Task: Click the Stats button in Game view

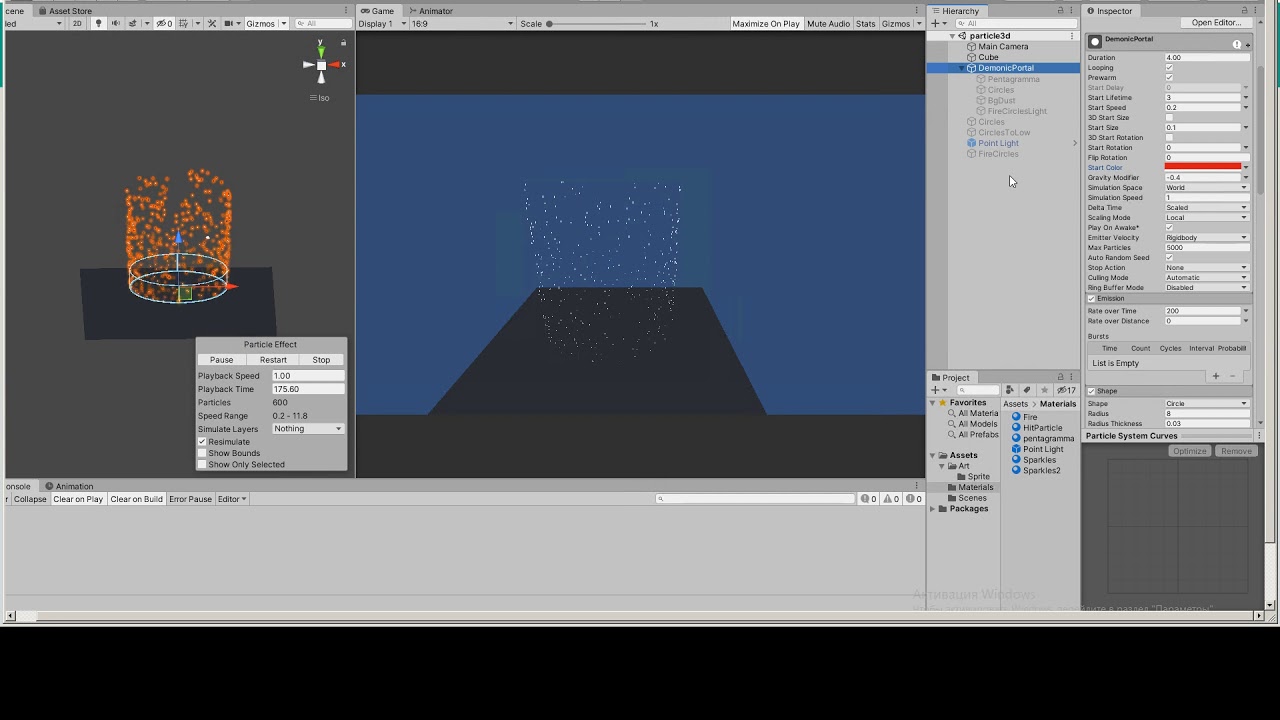Action: [x=866, y=23]
